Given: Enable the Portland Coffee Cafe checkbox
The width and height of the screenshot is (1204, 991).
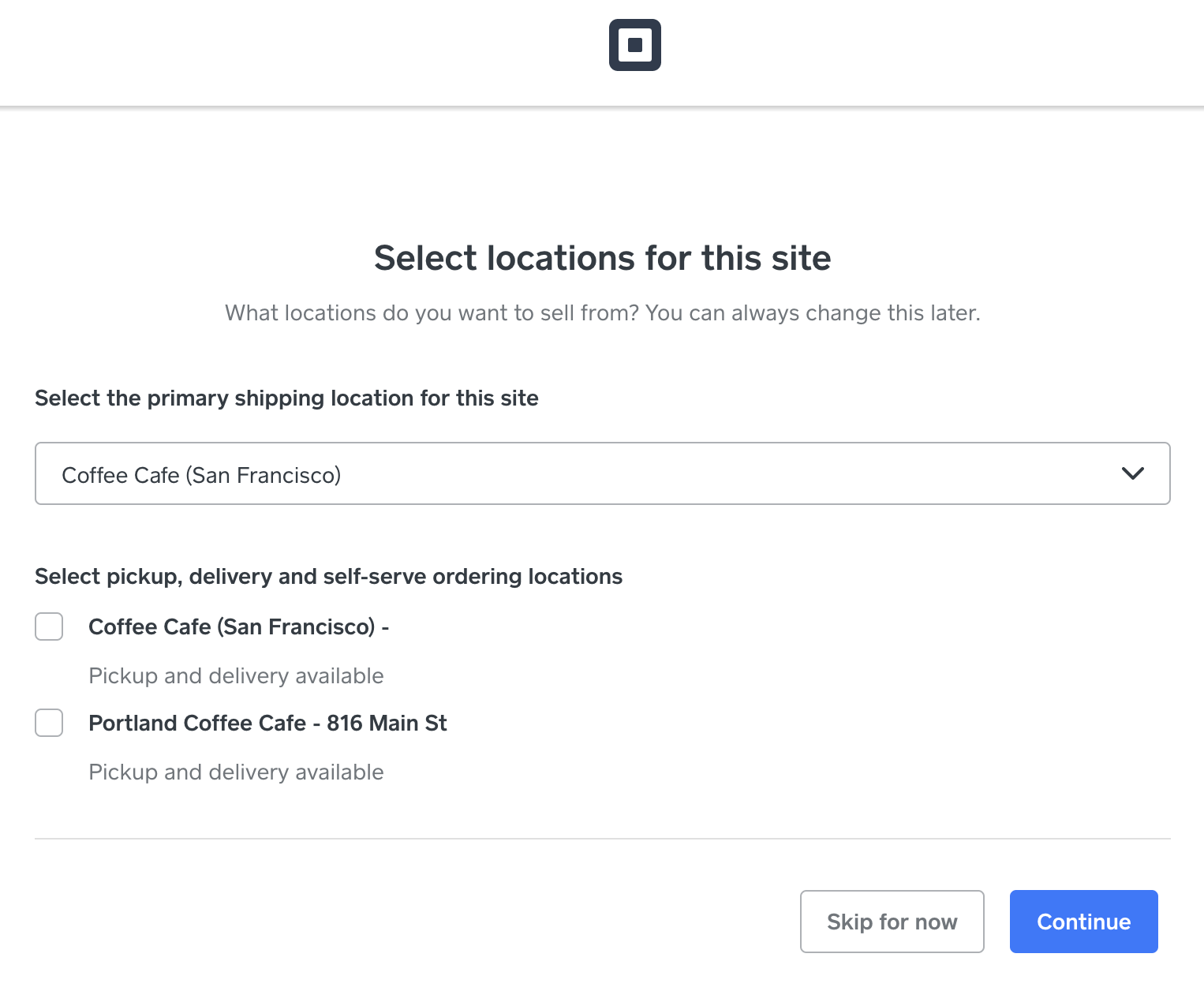Looking at the screenshot, I should [x=49, y=723].
